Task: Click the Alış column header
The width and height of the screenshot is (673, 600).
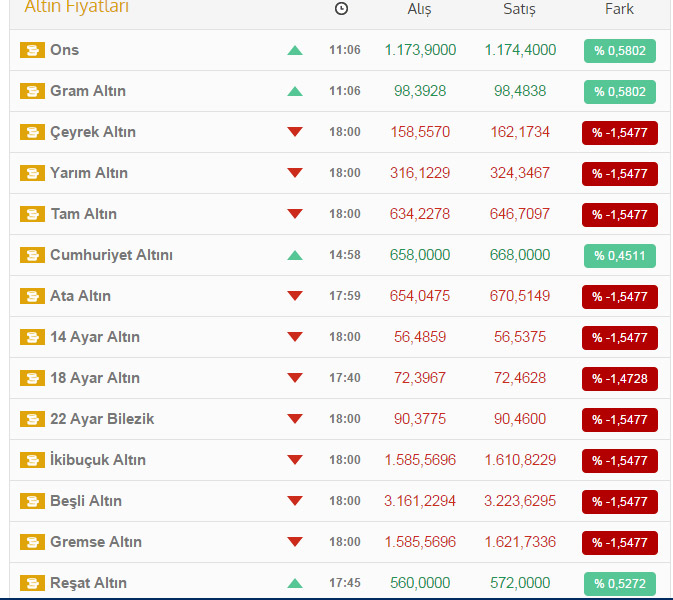Action: 420,9
